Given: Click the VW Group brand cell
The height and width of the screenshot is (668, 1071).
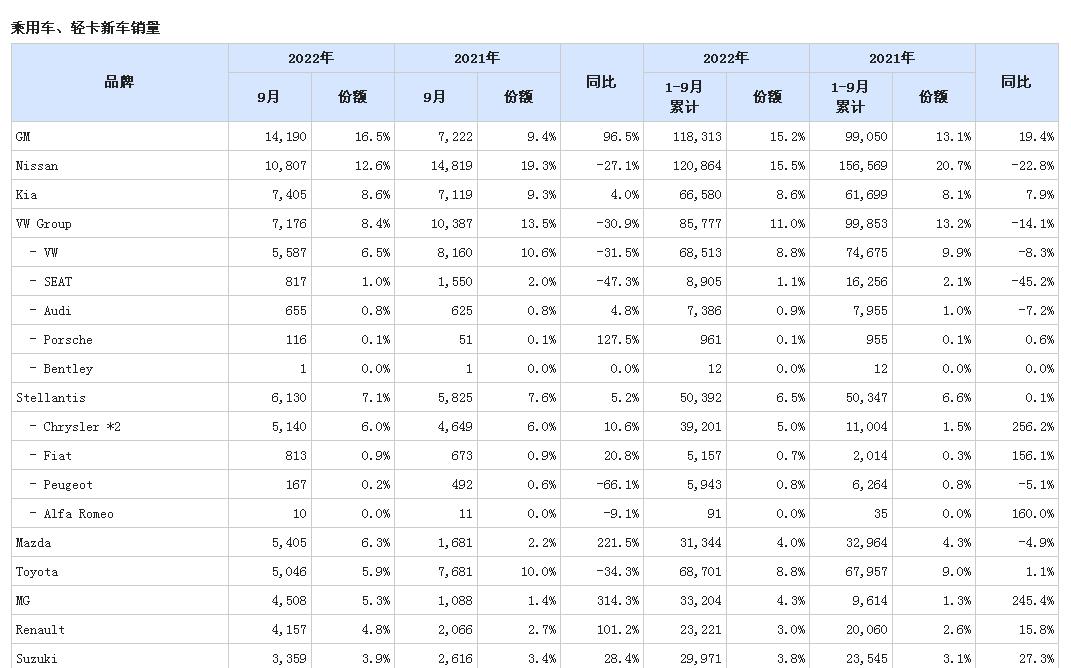Looking at the screenshot, I should click(x=43, y=223).
